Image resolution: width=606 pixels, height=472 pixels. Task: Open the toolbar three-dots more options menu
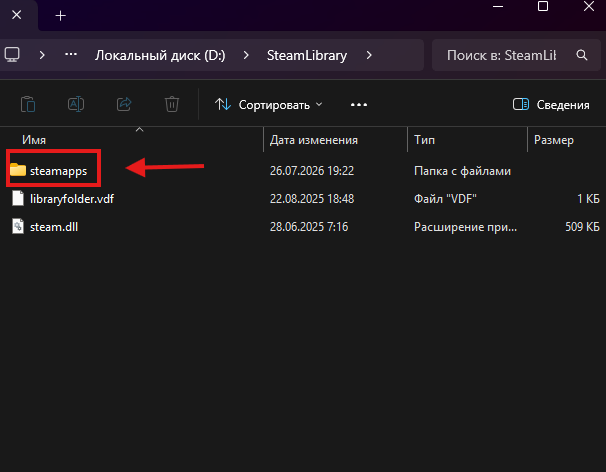(359, 105)
